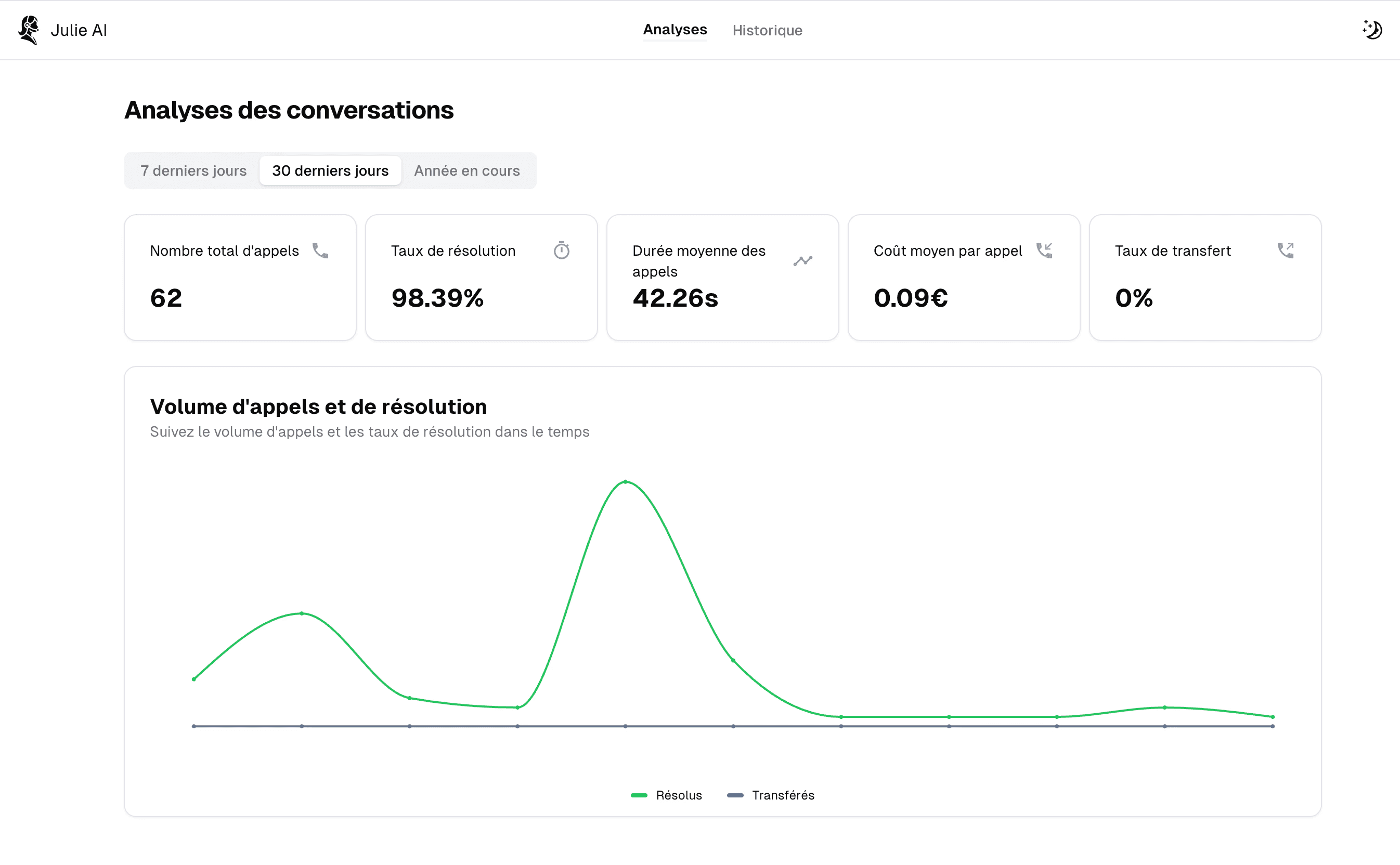Switch to the Analyses tab
This screenshot has width=1400, height=865.
click(x=675, y=30)
